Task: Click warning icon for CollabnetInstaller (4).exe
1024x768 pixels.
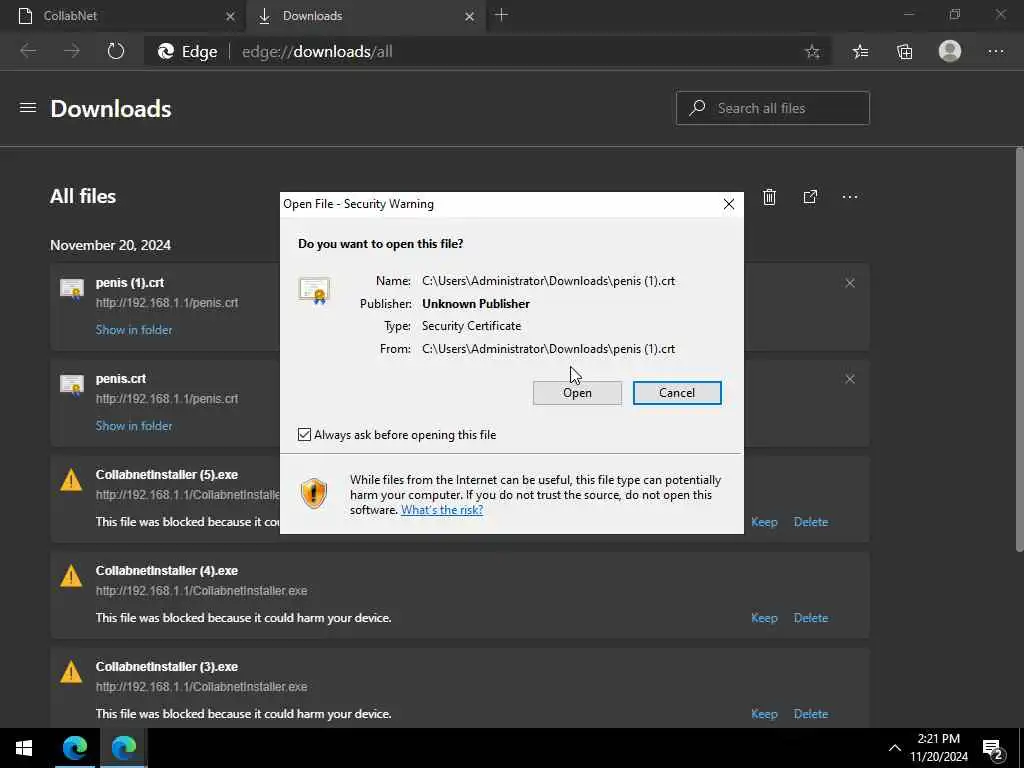Action: [x=71, y=576]
